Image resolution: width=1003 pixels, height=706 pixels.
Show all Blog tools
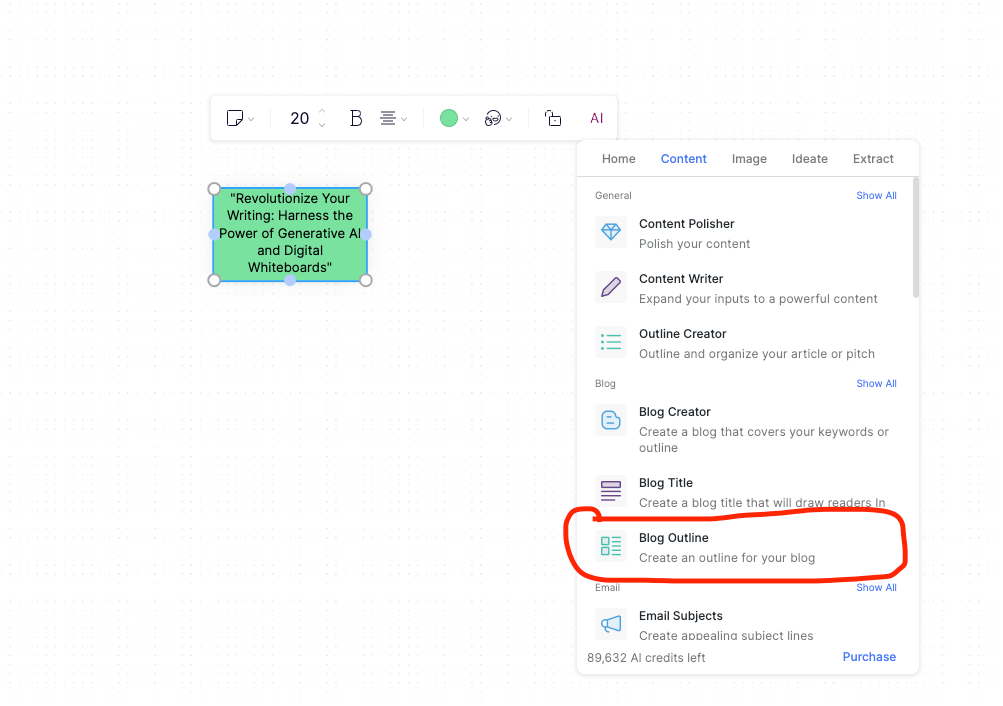[876, 384]
